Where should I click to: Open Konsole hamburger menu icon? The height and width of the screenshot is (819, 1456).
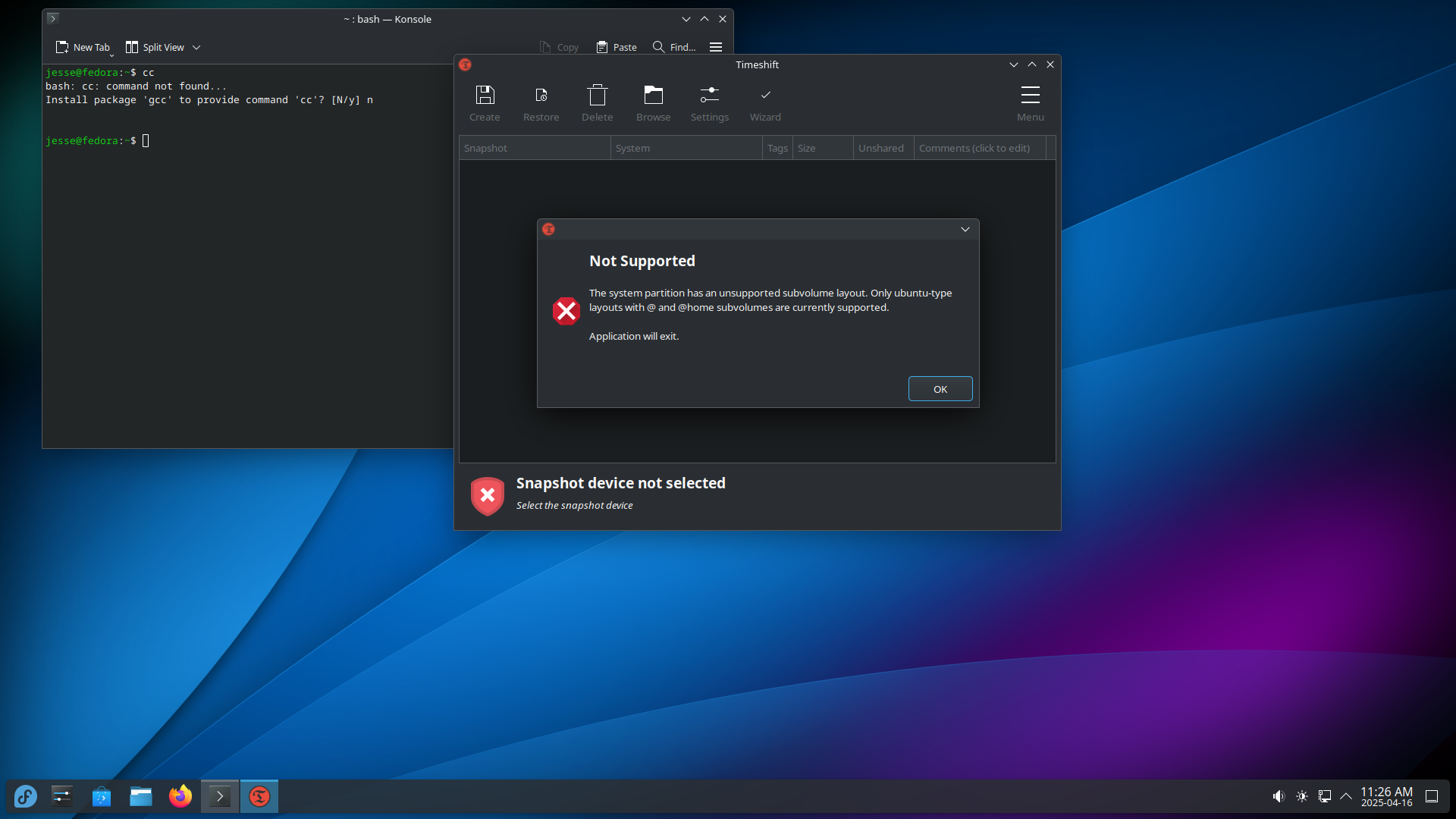click(x=715, y=47)
